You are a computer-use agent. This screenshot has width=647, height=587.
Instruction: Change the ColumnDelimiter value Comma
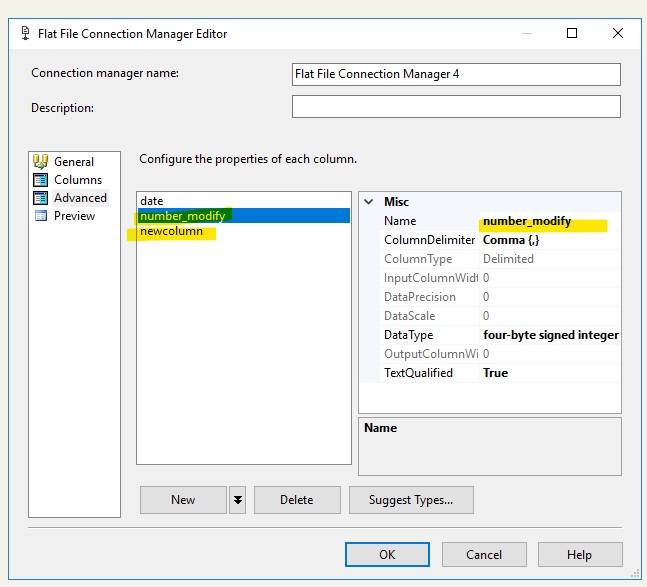[550, 240]
